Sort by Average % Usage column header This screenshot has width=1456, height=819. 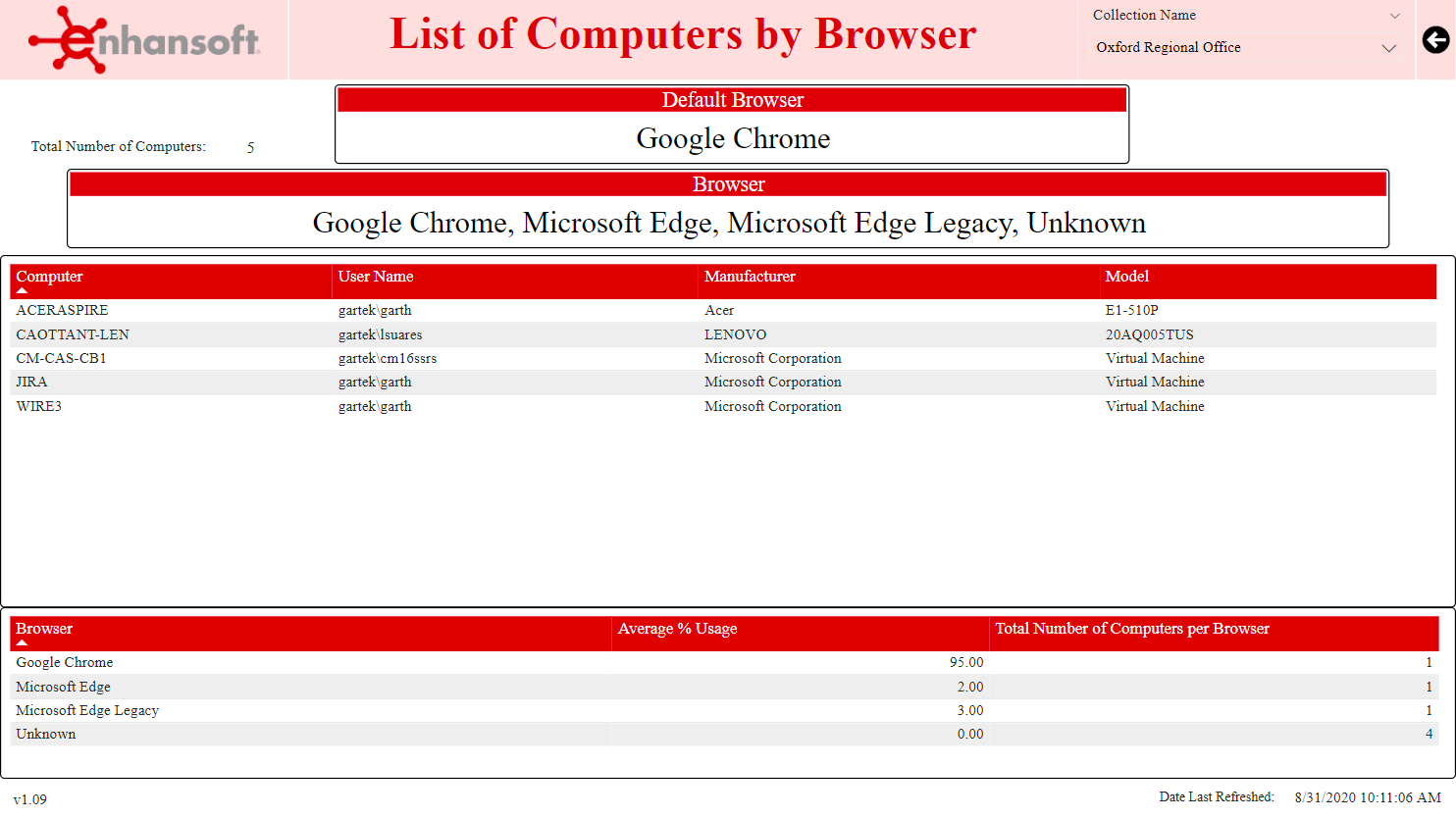[x=675, y=628]
